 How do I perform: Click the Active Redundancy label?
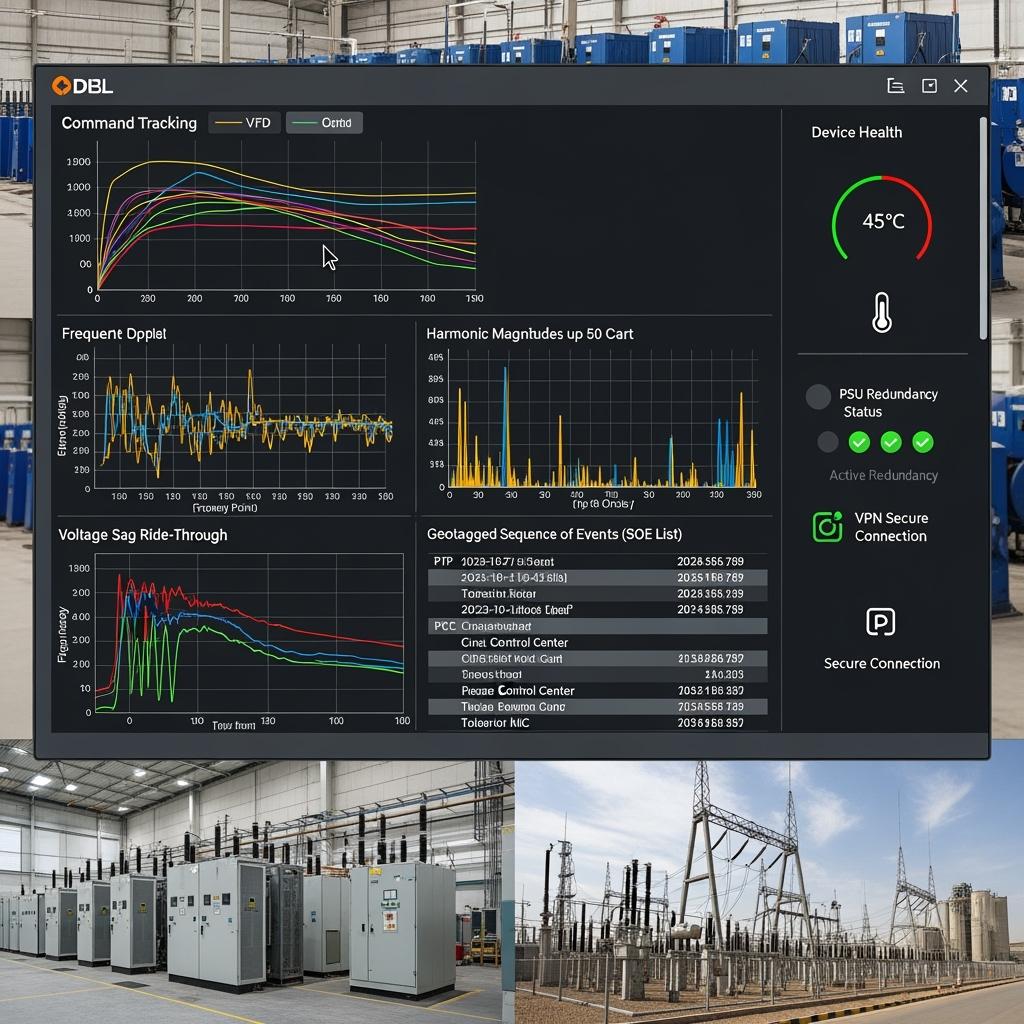pyautogui.click(x=883, y=475)
